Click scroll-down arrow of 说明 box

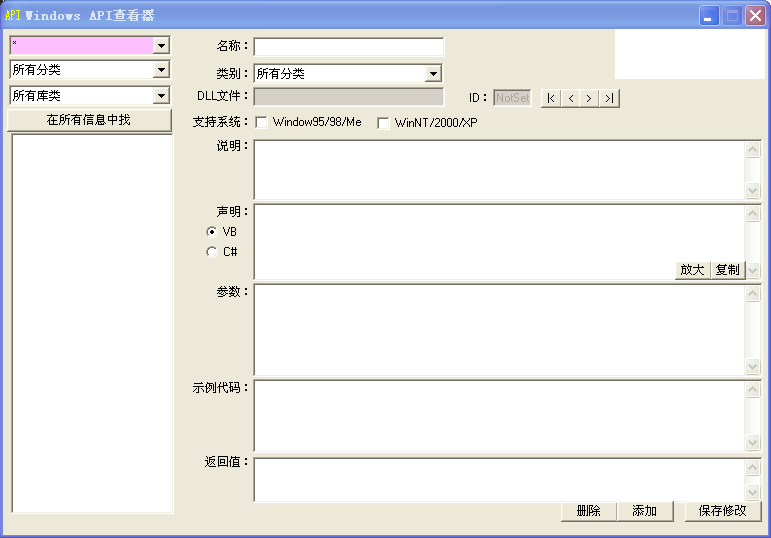tap(752, 190)
